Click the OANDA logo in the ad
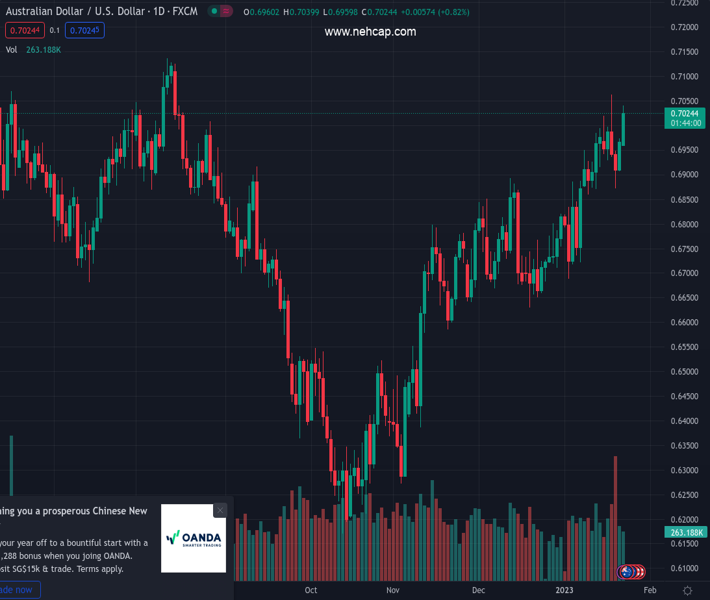This screenshot has width=710, height=600. pos(194,538)
